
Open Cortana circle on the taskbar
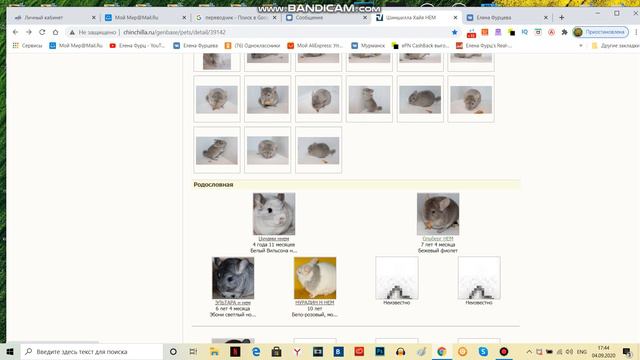pyautogui.click(x=173, y=351)
